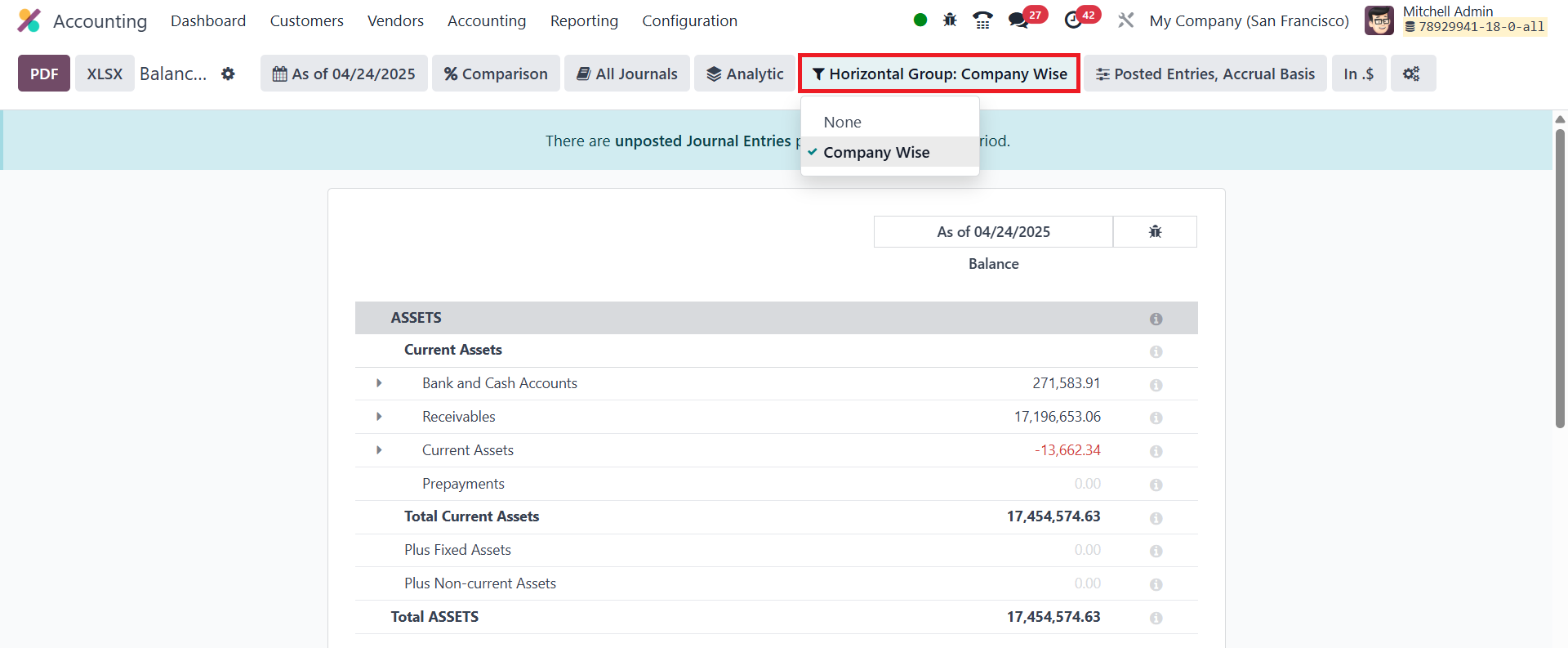
Task: Click the bug icon in report column header
Action: 1155,232
